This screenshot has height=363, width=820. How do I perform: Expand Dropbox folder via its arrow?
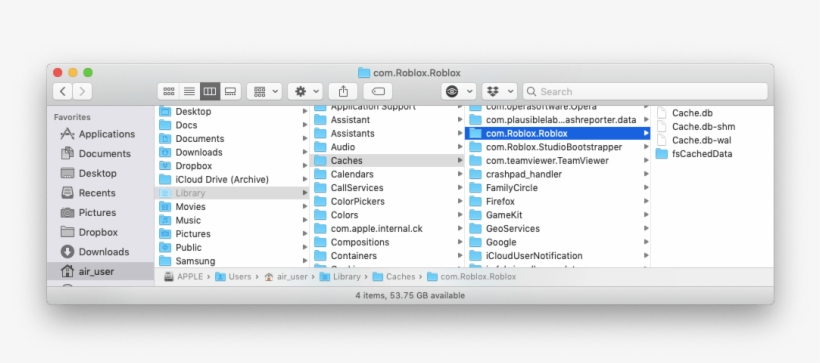coord(305,166)
